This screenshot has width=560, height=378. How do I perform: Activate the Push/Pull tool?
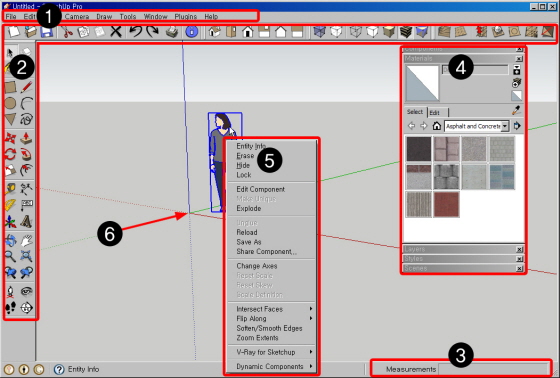(26, 138)
